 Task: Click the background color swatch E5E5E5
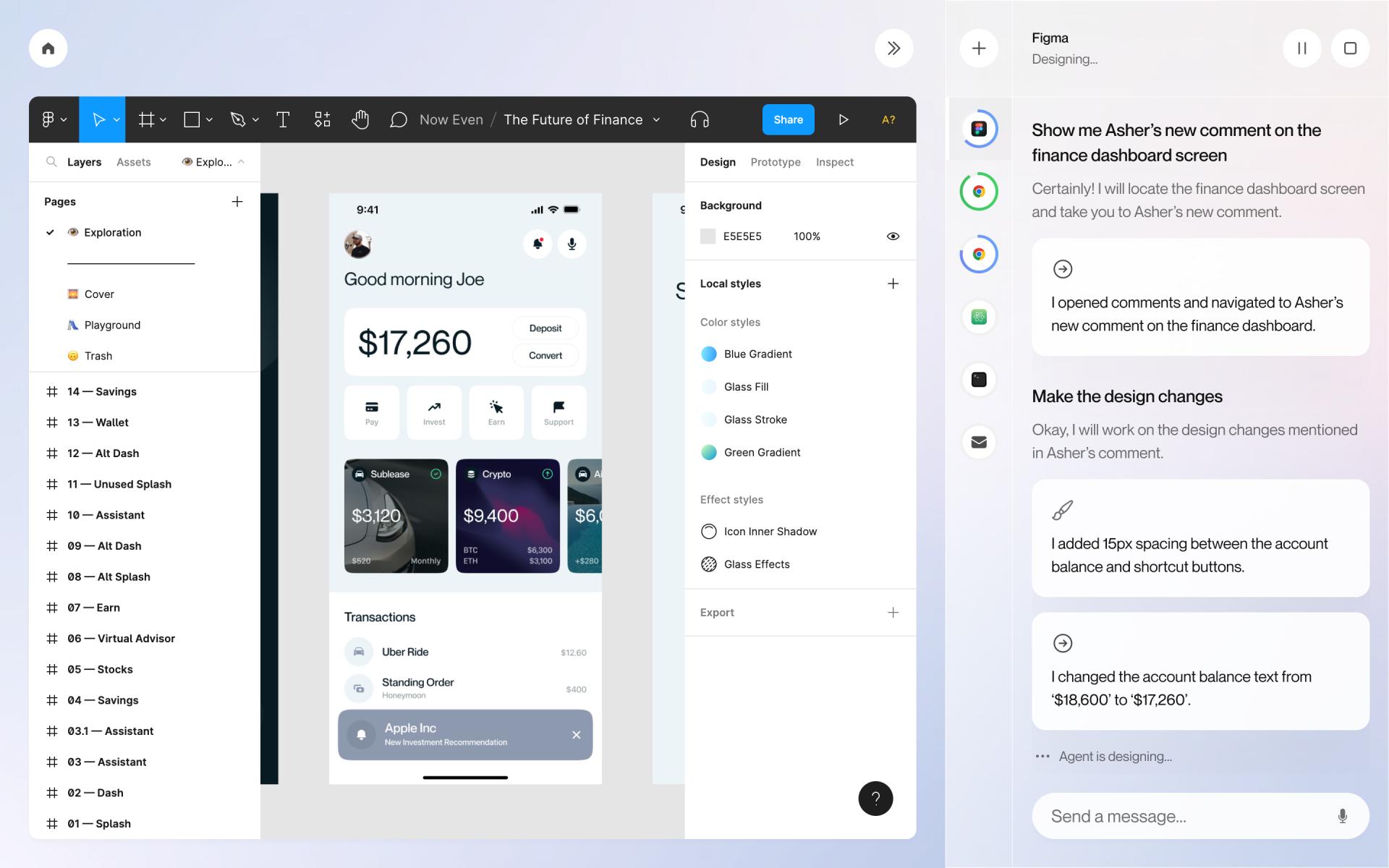[708, 237]
